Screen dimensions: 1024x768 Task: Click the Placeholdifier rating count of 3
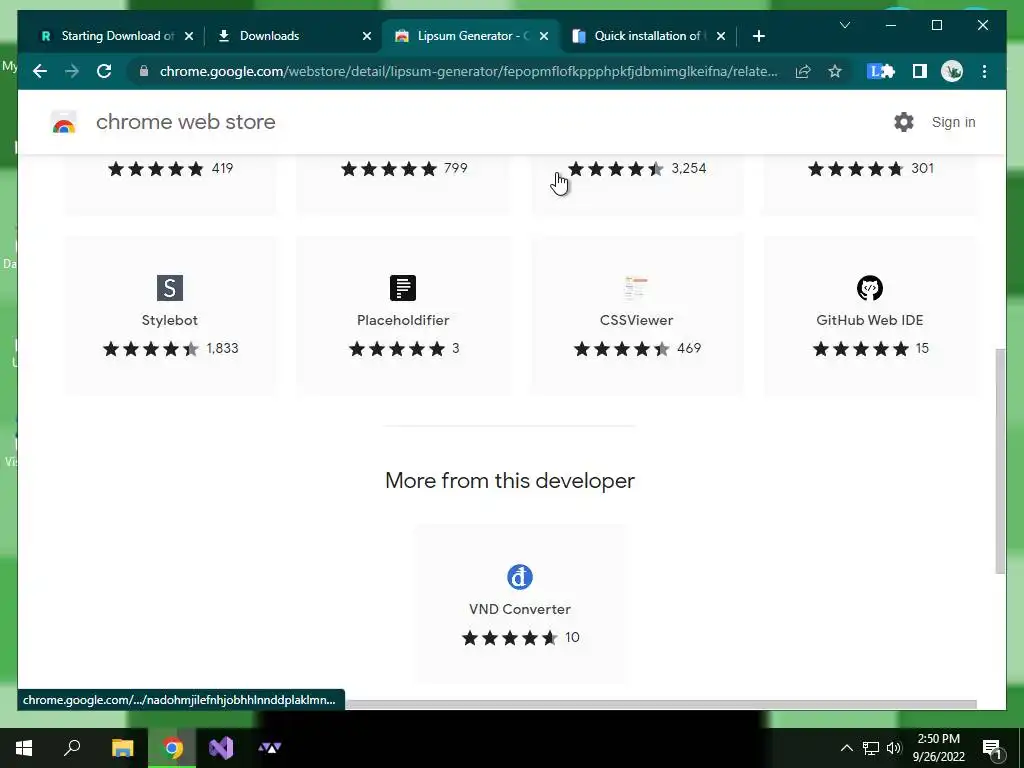tap(456, 348)
